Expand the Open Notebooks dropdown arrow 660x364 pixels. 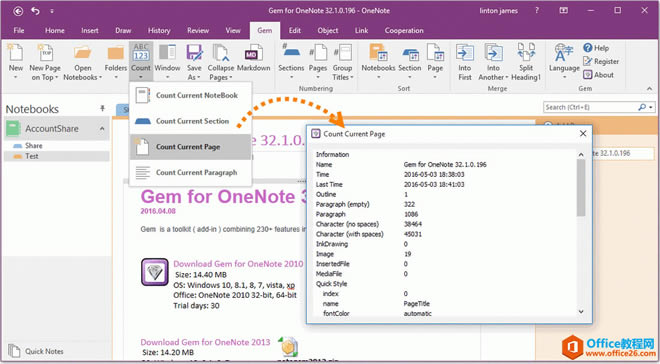100,78
